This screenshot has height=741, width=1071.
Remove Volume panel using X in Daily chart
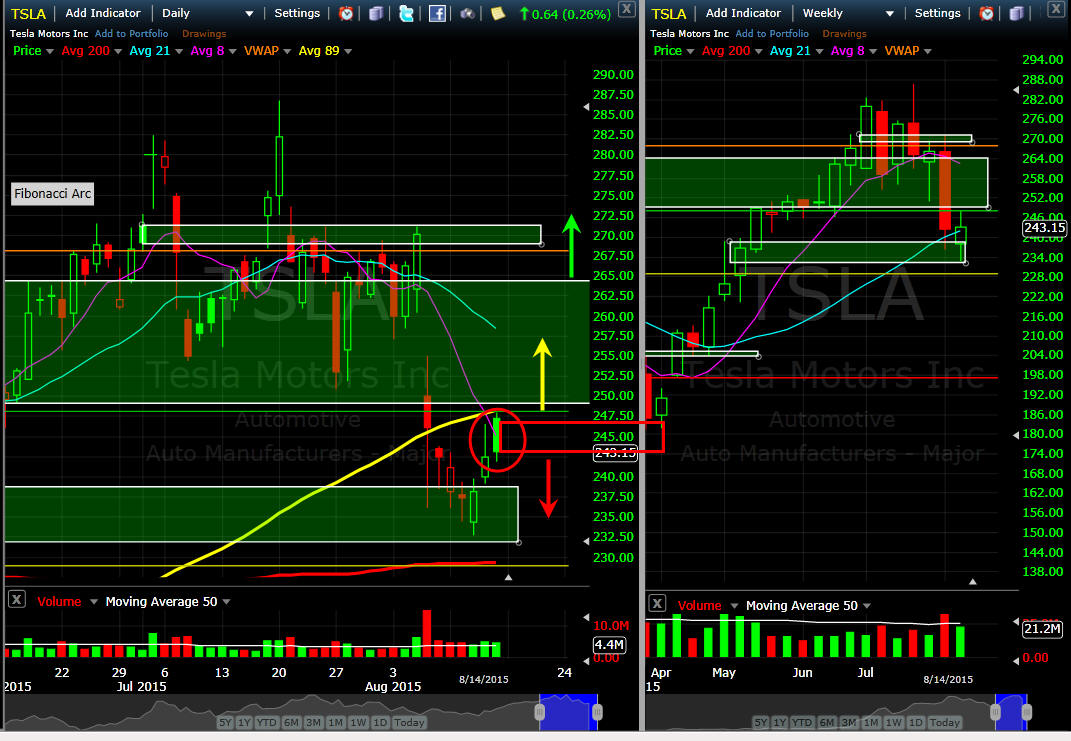[17, 600]
